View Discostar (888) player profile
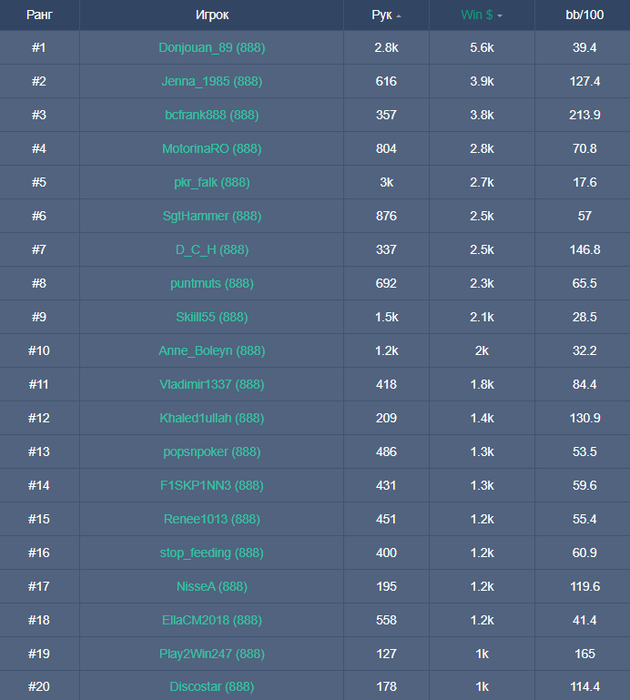This screenshot has height=700, width=630. [212, 687]
